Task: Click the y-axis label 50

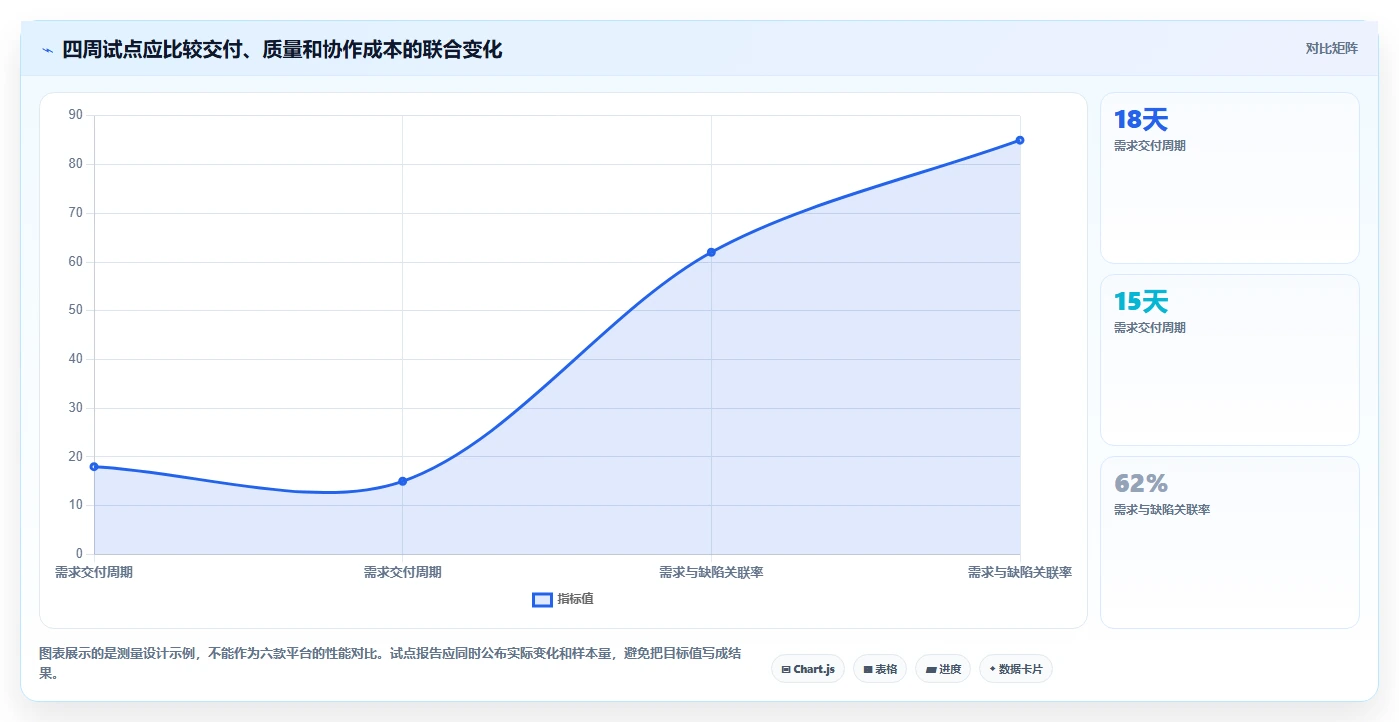Action: pos(76,310)
